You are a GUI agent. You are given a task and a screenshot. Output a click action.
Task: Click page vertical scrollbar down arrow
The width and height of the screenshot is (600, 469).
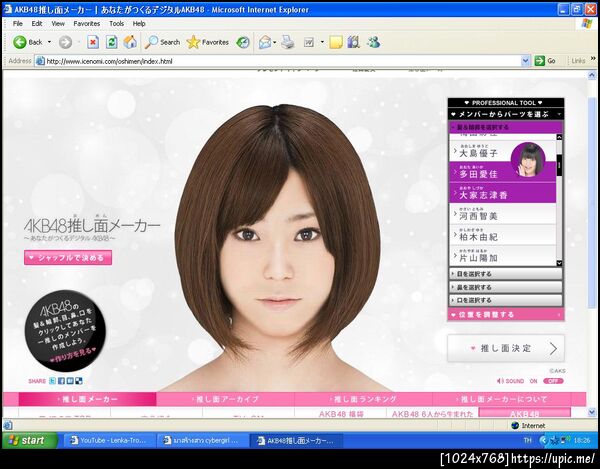coord(592,412)
